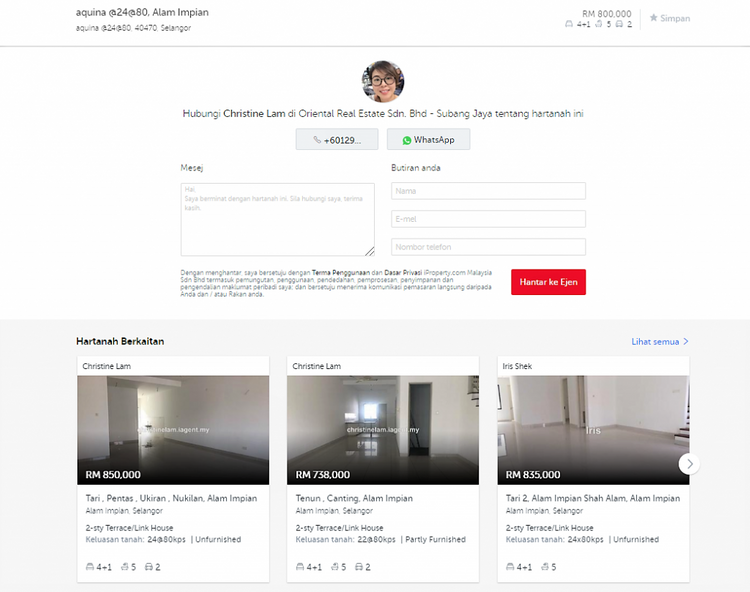Click Partly Furnished label on second card
Viewport: 750px width, 592px height.
(435, 539)
